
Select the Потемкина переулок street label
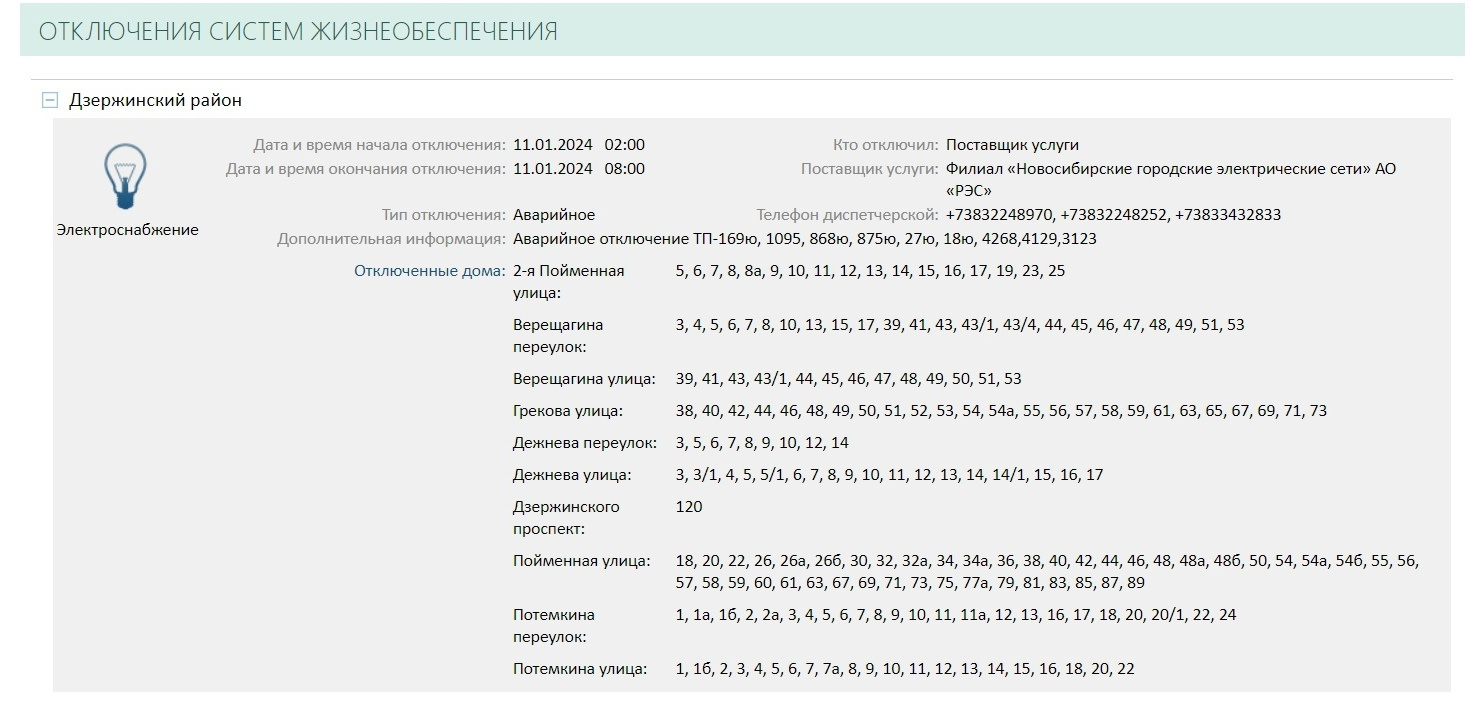coord(554,625)
